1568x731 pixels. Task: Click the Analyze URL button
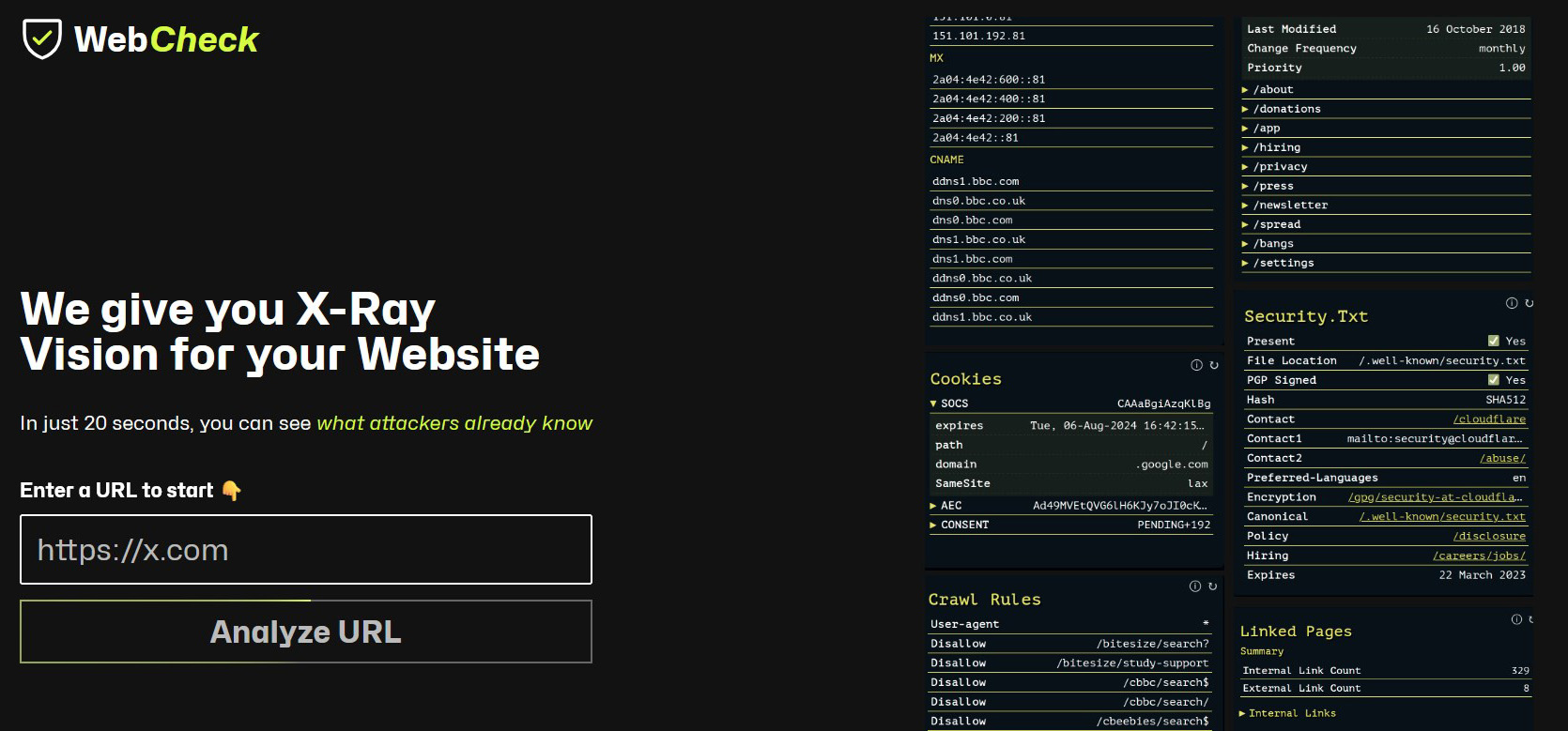coord(306,632)
